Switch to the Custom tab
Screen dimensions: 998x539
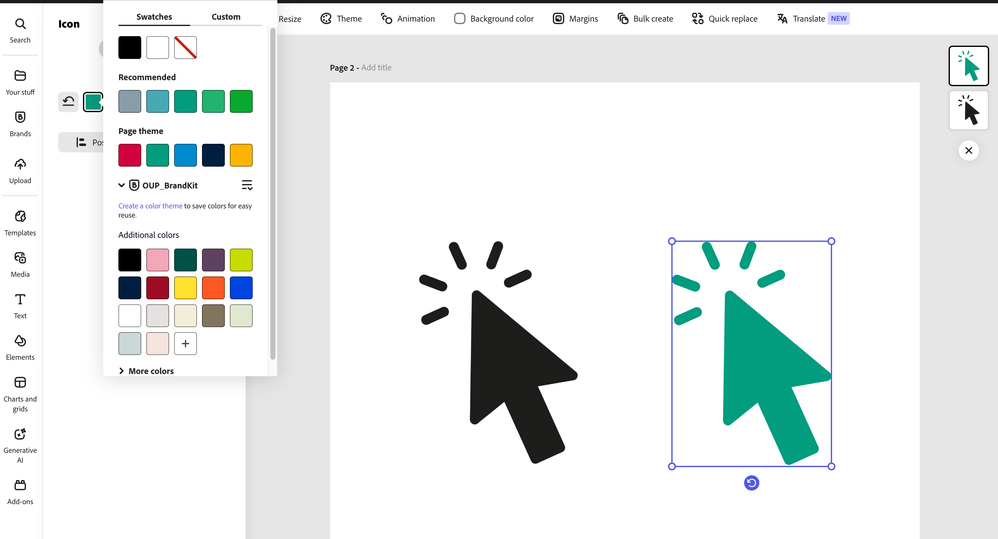226,17
